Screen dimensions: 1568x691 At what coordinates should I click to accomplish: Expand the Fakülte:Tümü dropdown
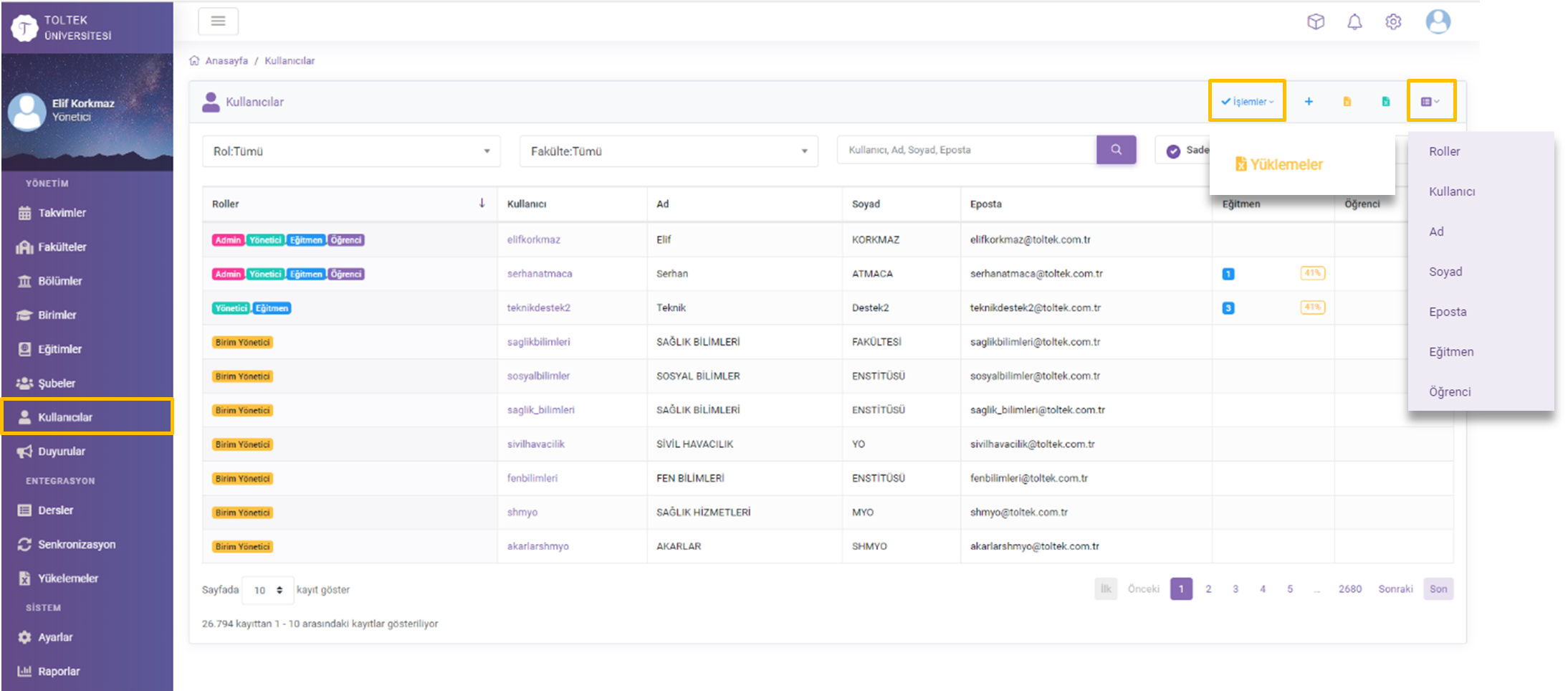668,151
